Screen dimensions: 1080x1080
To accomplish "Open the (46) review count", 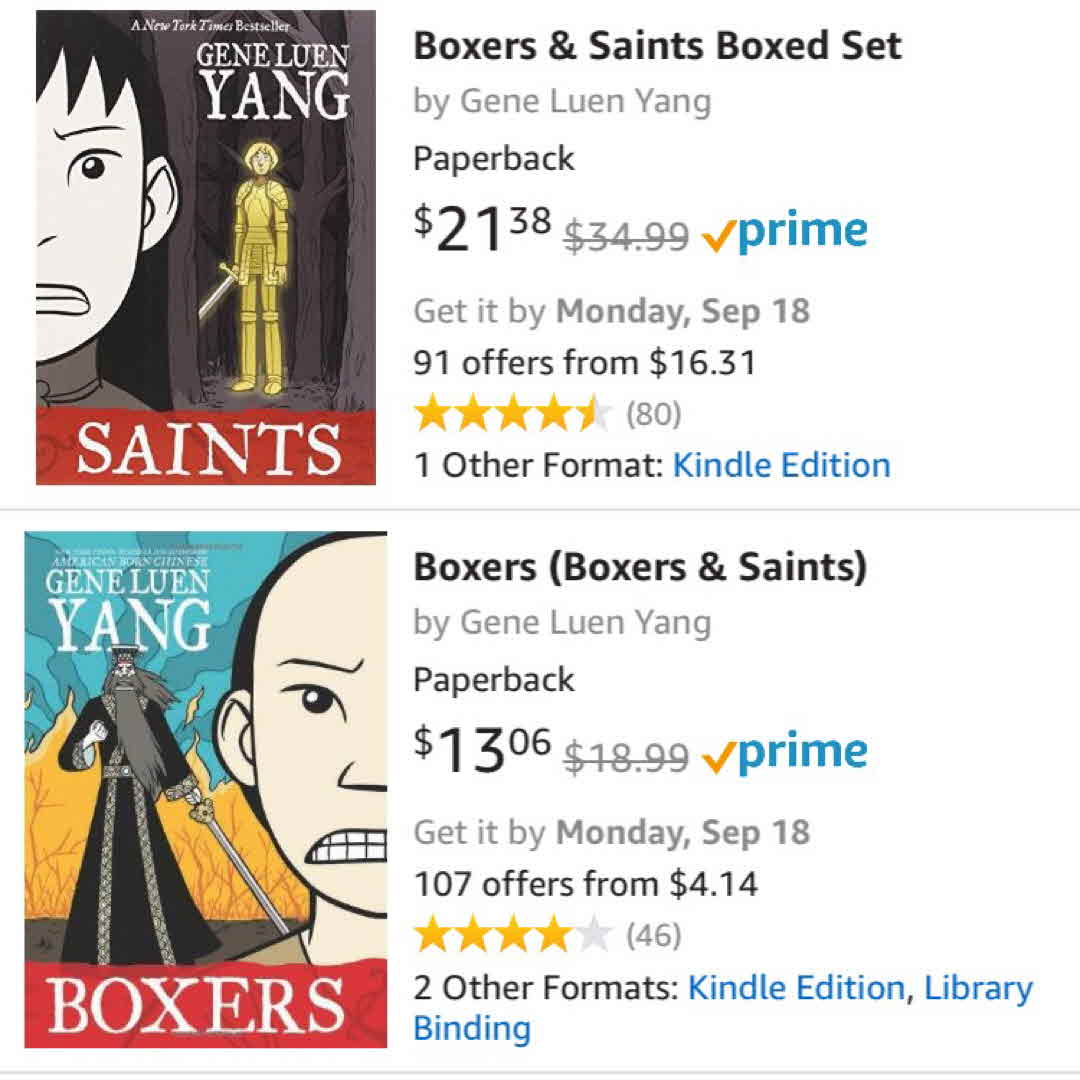I will (x=653, y=936).
